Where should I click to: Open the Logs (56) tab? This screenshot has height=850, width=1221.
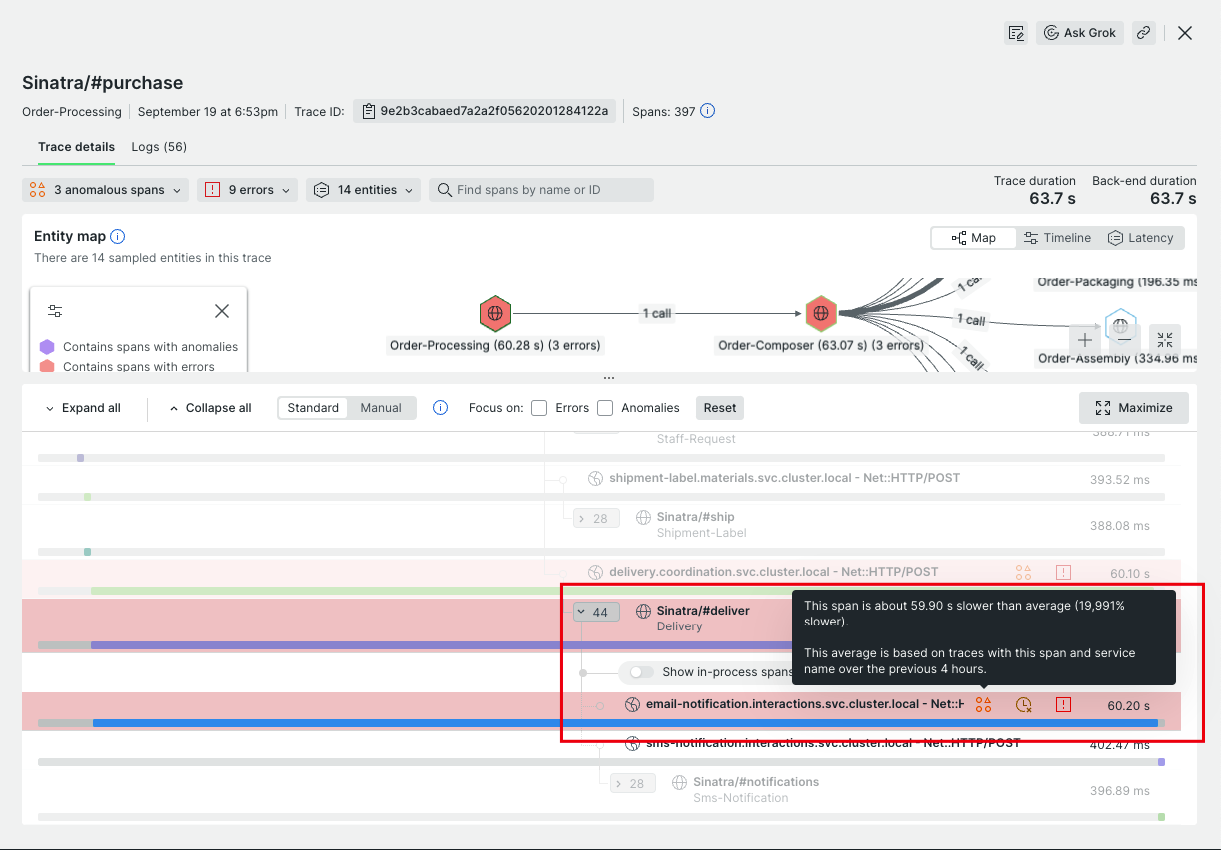click(159, 147)
